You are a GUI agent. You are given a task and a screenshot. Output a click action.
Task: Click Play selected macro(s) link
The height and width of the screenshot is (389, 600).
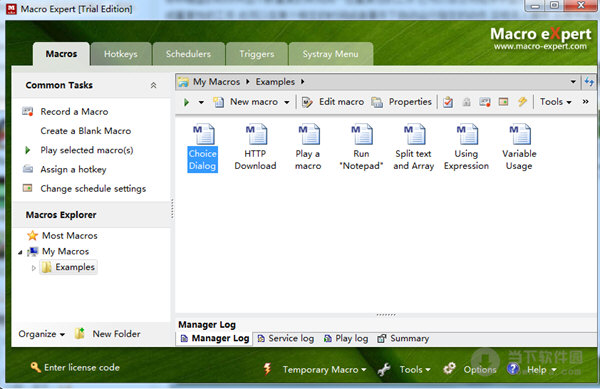[x=87, y=150]
